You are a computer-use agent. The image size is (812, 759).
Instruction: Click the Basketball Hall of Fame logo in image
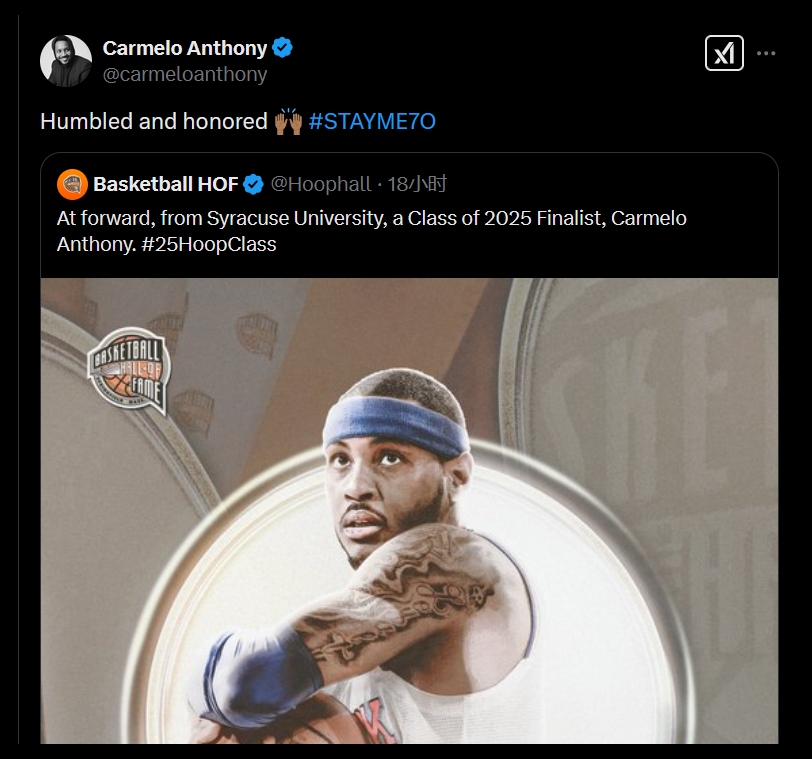[x=128, y=369]
